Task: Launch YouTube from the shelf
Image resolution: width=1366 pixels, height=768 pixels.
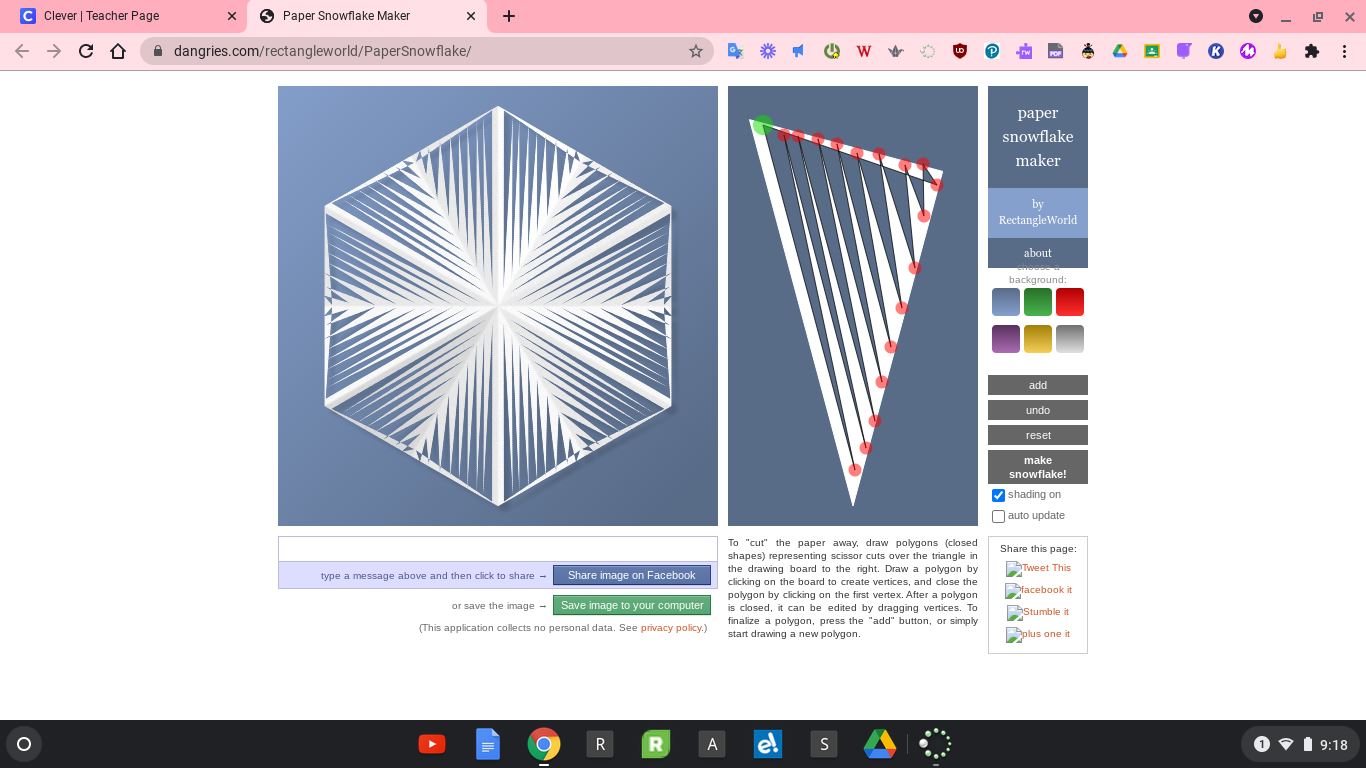Action: (432, 744)
